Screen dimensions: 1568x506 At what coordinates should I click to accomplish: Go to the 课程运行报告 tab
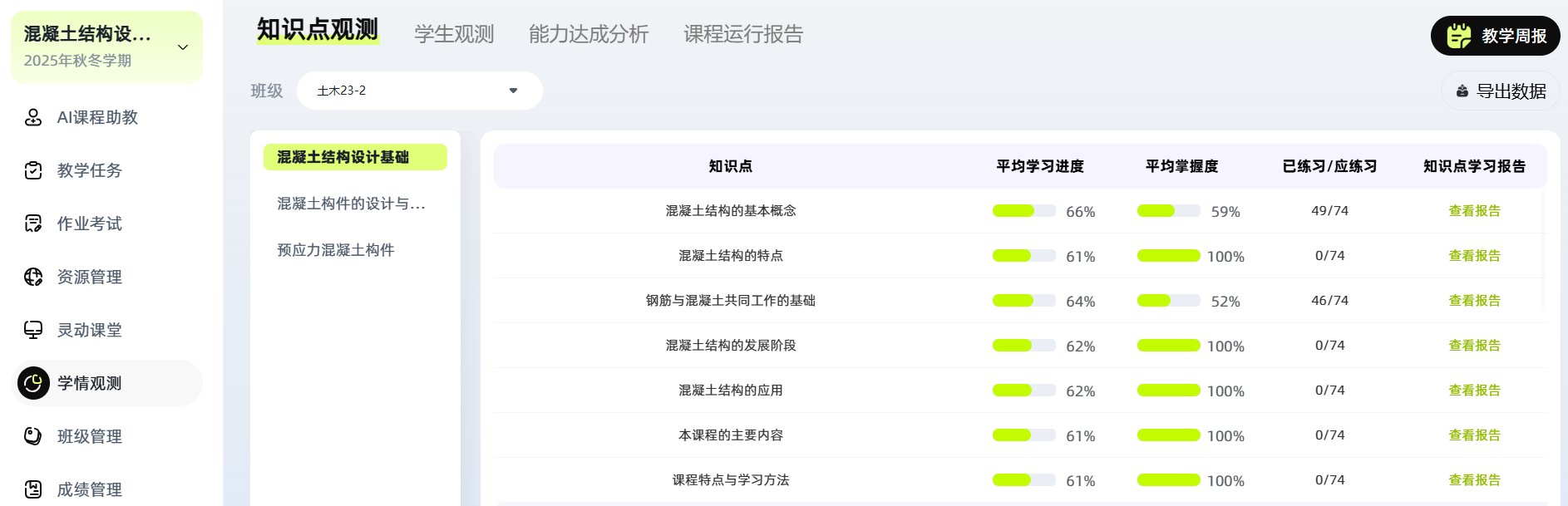pos(743,34)
